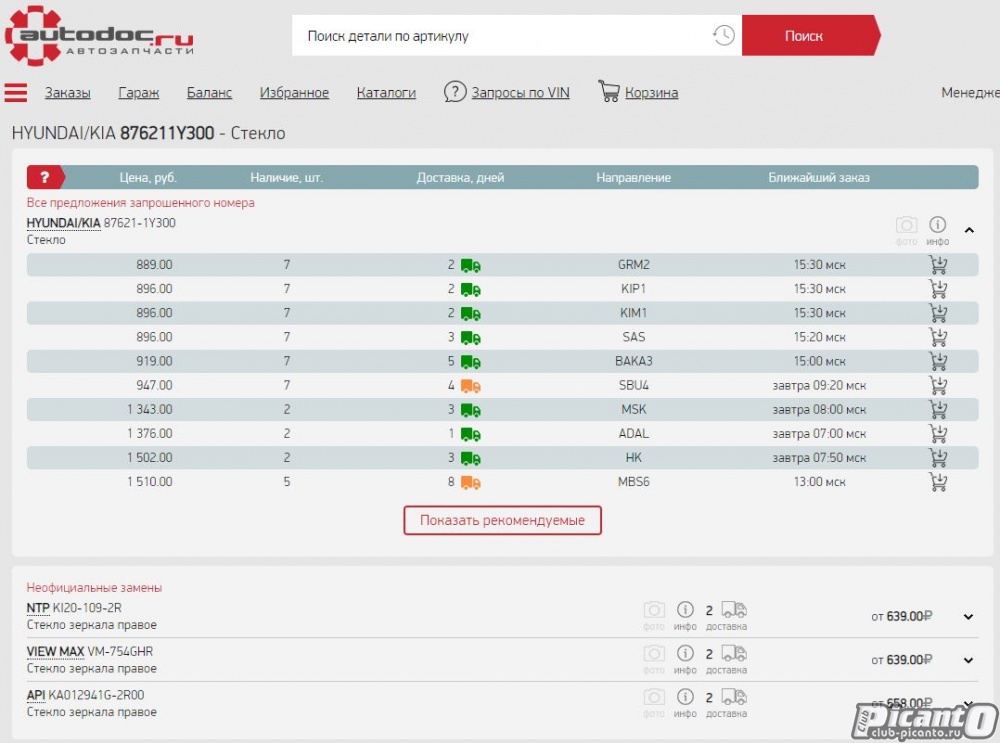The height and width of the screenshot is (743, 1000).
Task: Click the red Поиск button
Action: [x=811, y=35]
